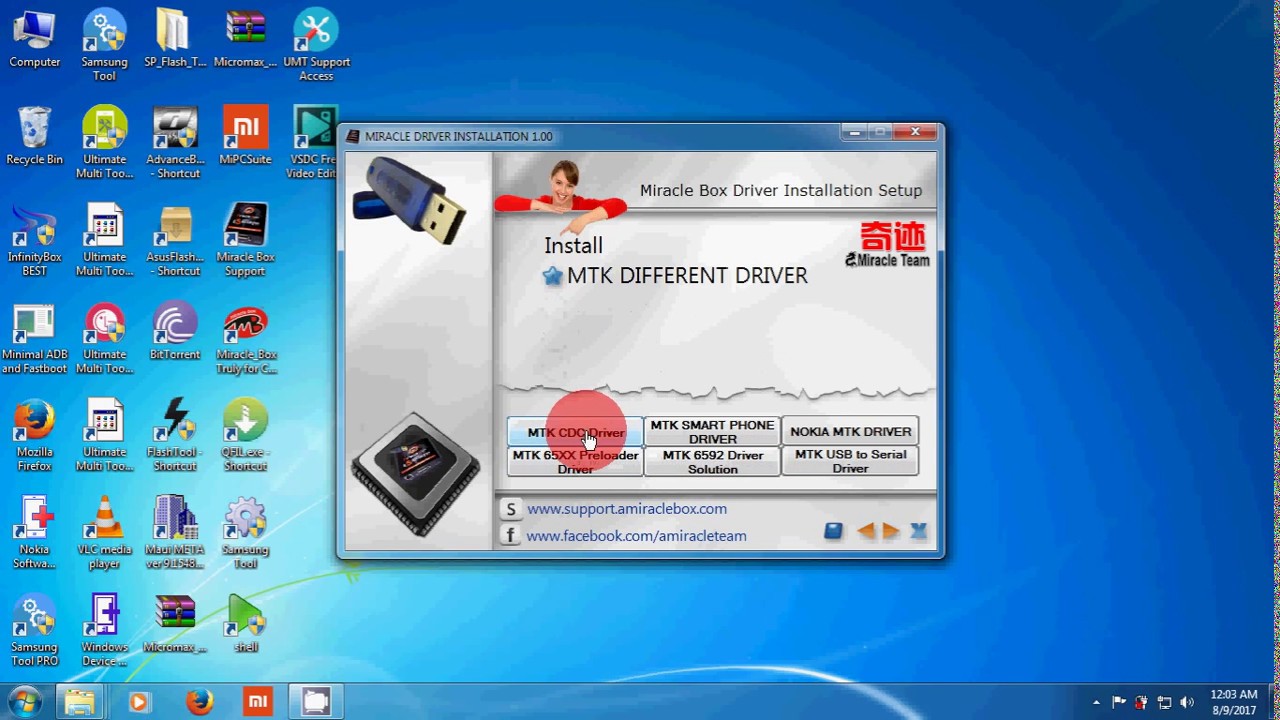Close the Miracle Driver Installation window
1280x720 pixels.
tap(915, 131)
